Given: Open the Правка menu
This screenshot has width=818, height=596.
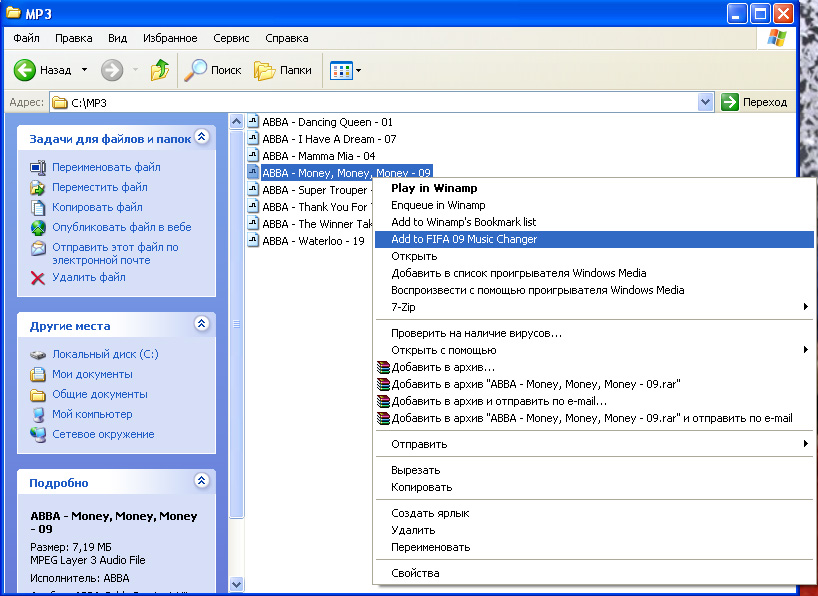Looking at the screenshot, I should [74, 38].
